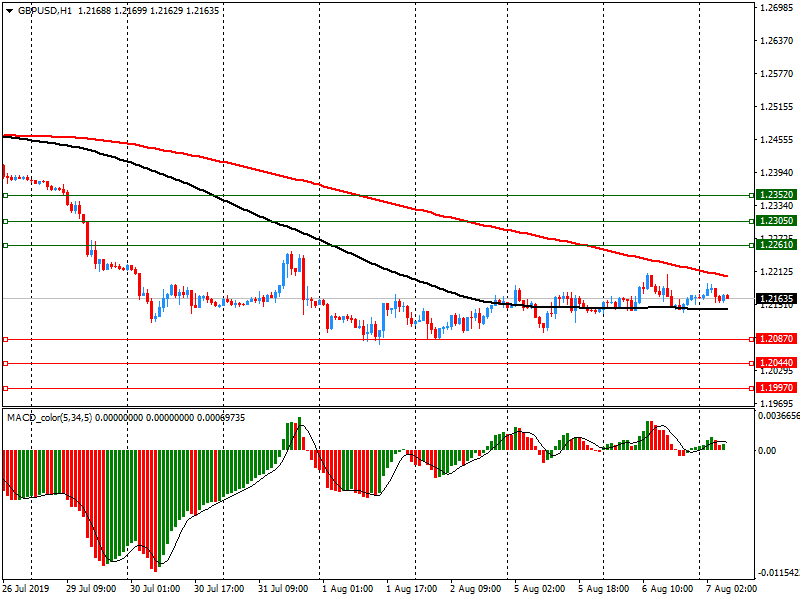The height and width of the screenshot is (600, 800).
Task: Select the 1.20870 red level price tag
Action: tap(776, 339)
